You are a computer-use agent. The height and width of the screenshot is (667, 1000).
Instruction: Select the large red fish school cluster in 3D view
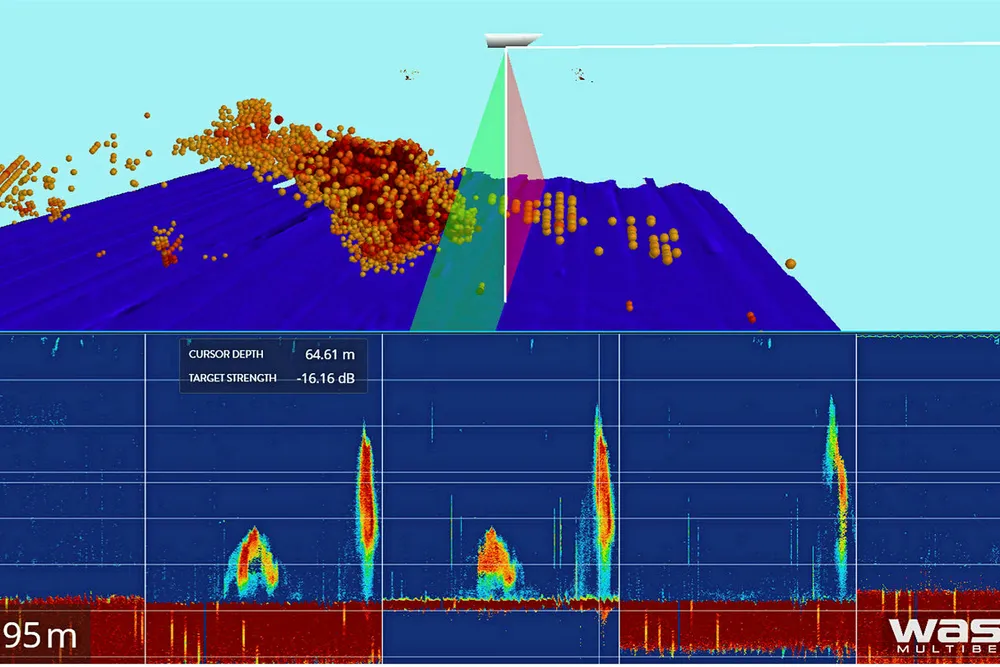point(383,198)
